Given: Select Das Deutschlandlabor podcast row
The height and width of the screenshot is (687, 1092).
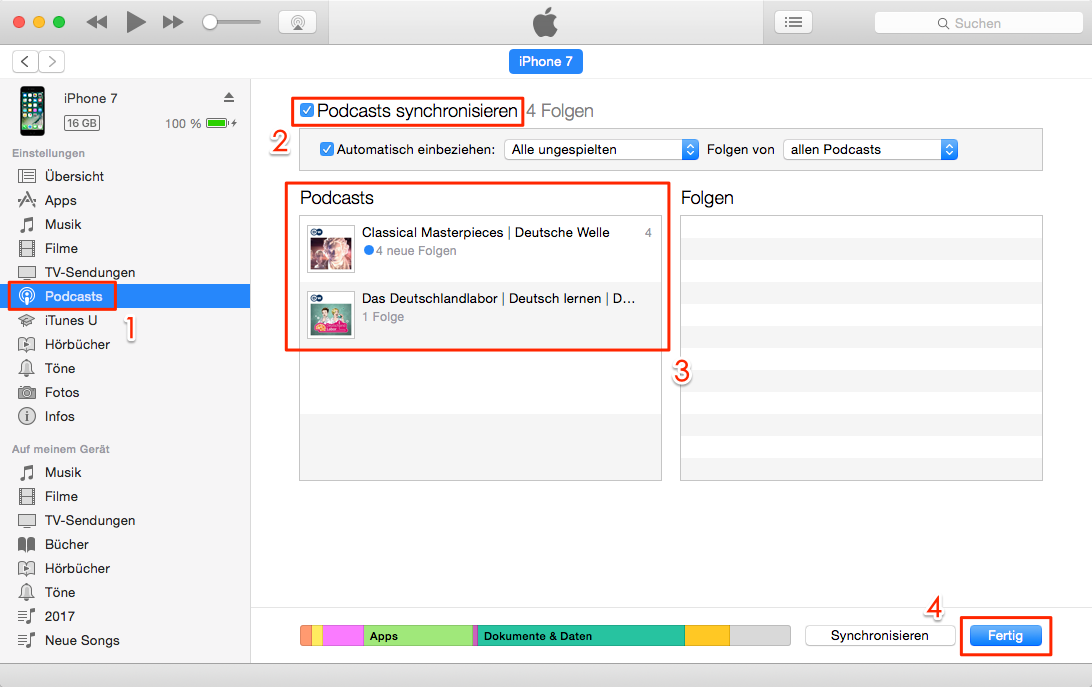Looking at the screenshot, I should point(481,315).
